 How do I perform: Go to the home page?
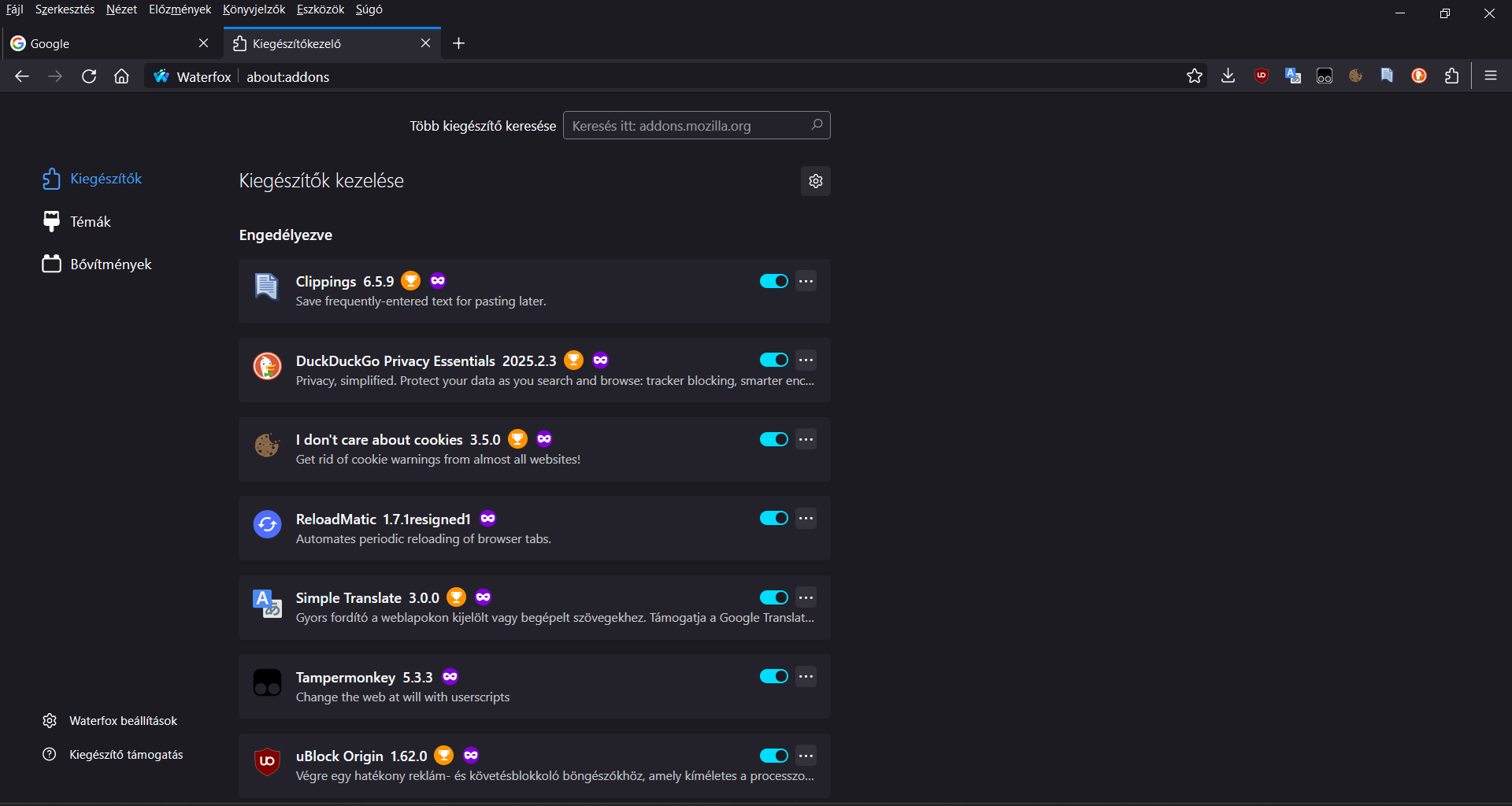[121, 76]
